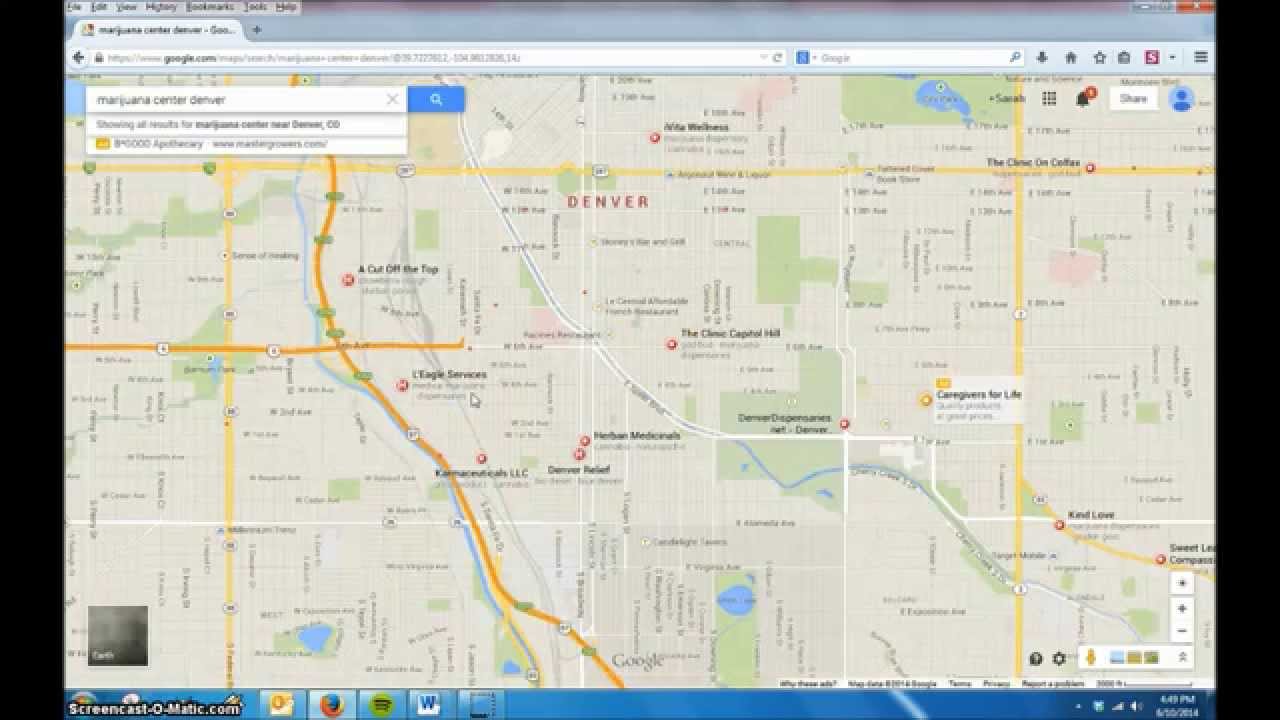Reload the page in Firefox
Screen dimensions: 1280x720
(x=777, y=58)
